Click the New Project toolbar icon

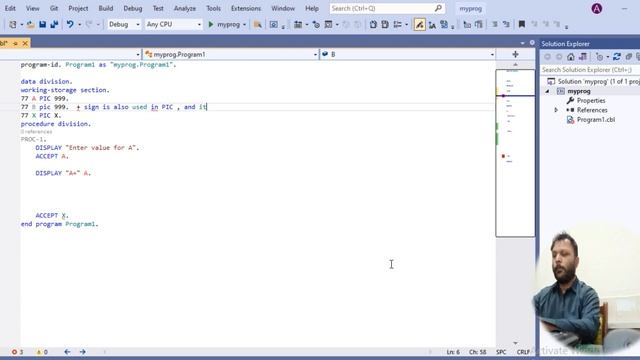pos(13,24)
